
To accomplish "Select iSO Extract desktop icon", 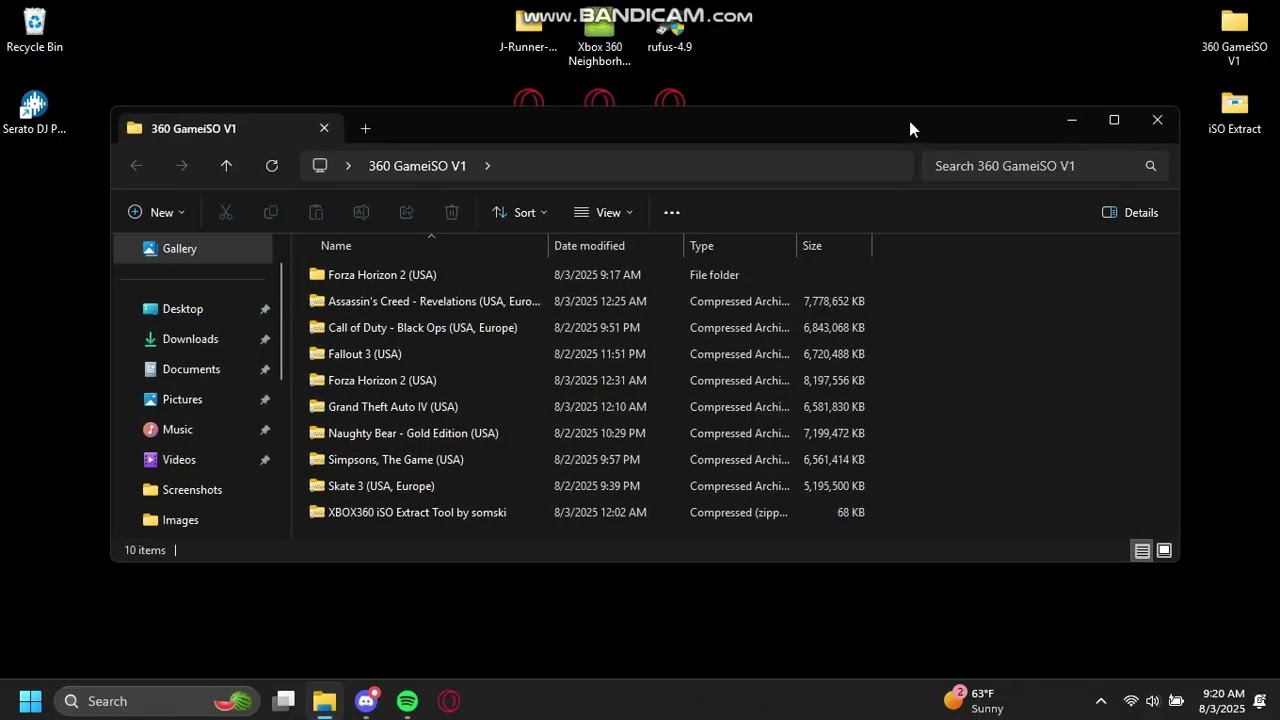I will click(1235, 112).
